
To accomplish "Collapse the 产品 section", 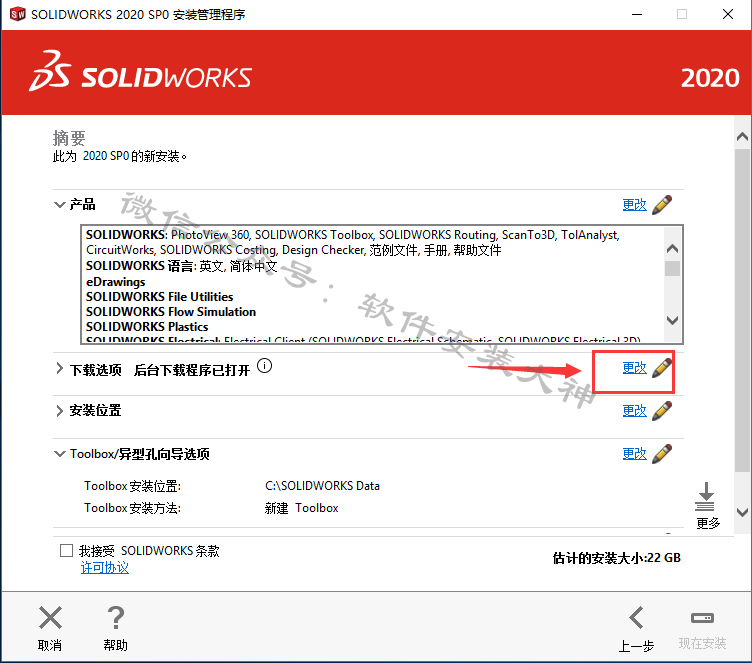I will tap(59, 205).
